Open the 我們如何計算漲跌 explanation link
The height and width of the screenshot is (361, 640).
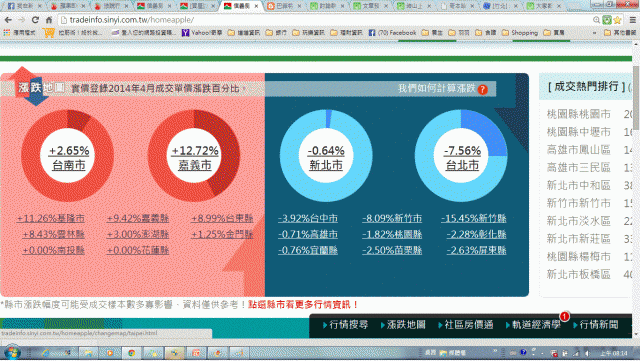click(x=437, y=88)
